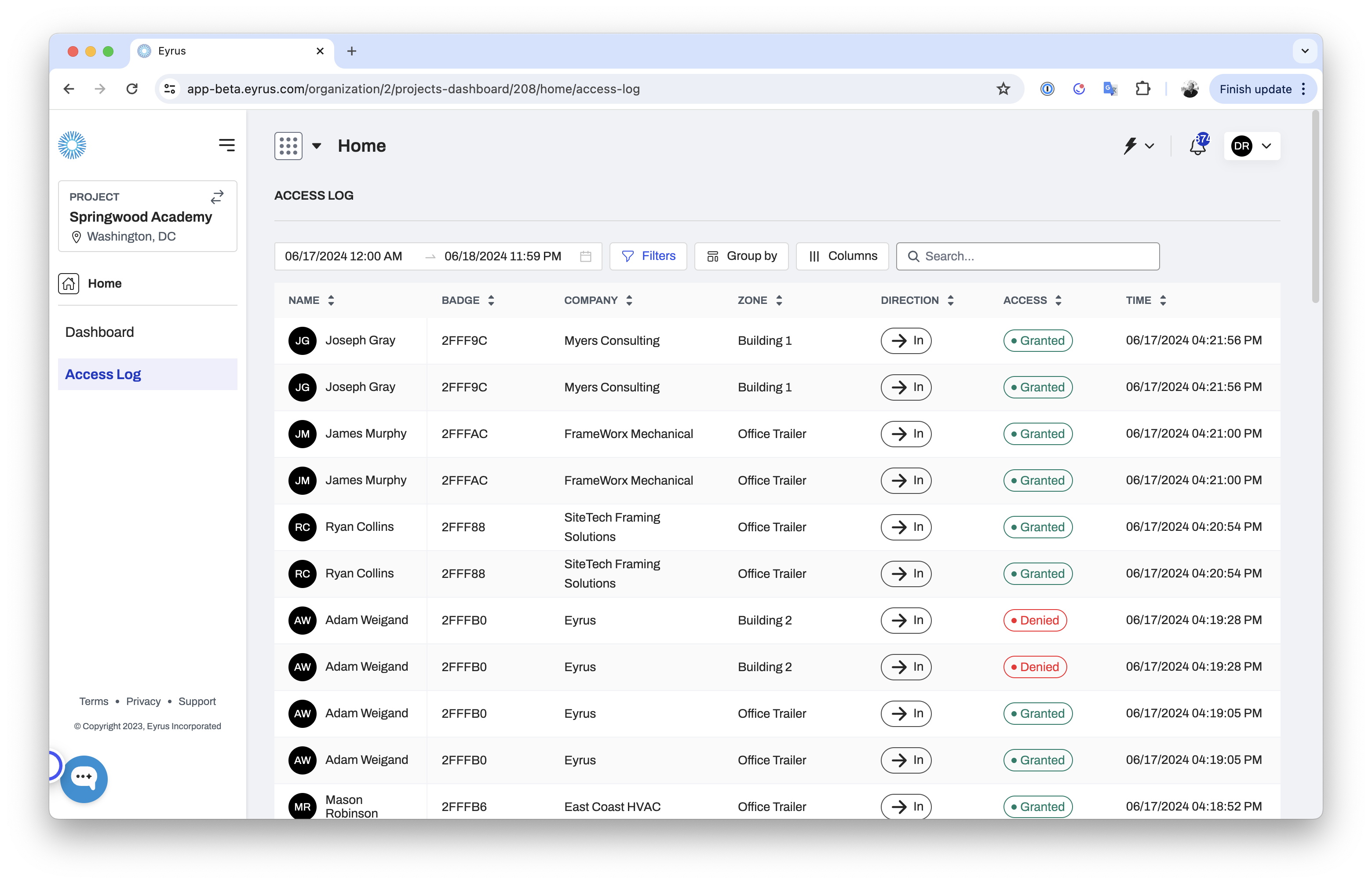Viewport: 1372px width, 884px height.
Task: Edit the start date 06/17/2024 12:00 AM
Action: point(343,256)
